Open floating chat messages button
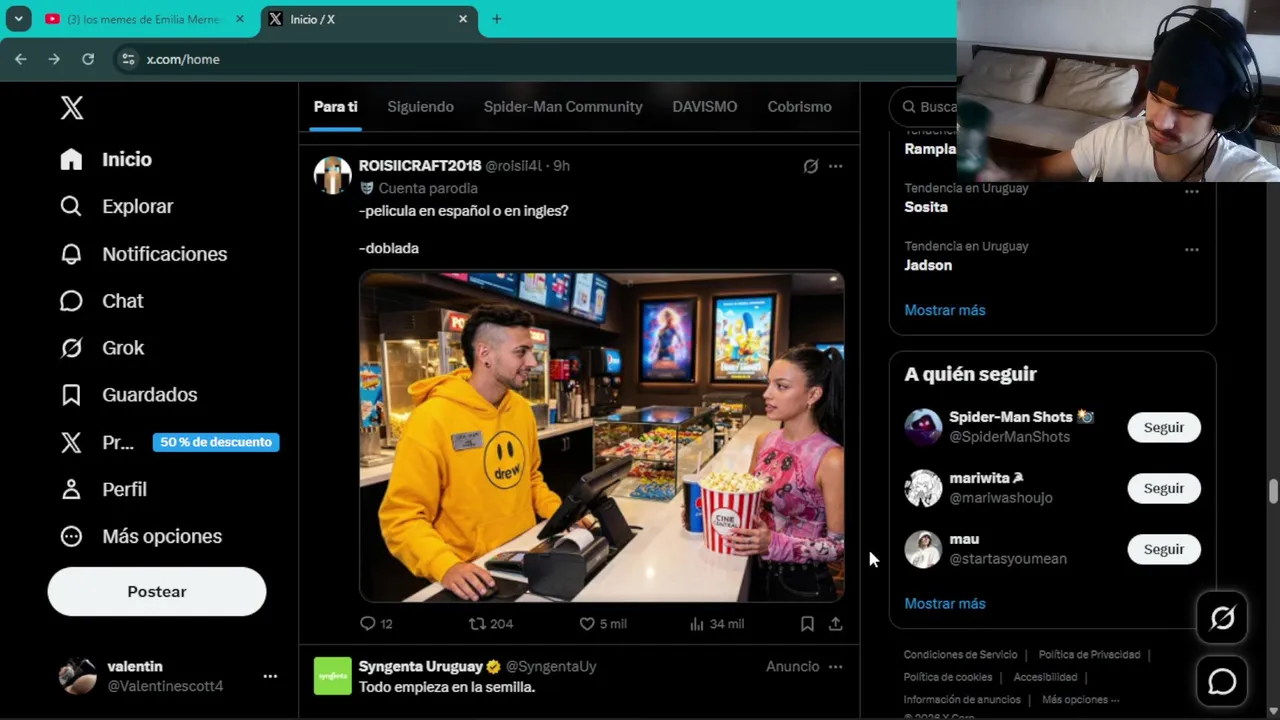Viewport: 1280px width, 720px height. click(1222, 681)
